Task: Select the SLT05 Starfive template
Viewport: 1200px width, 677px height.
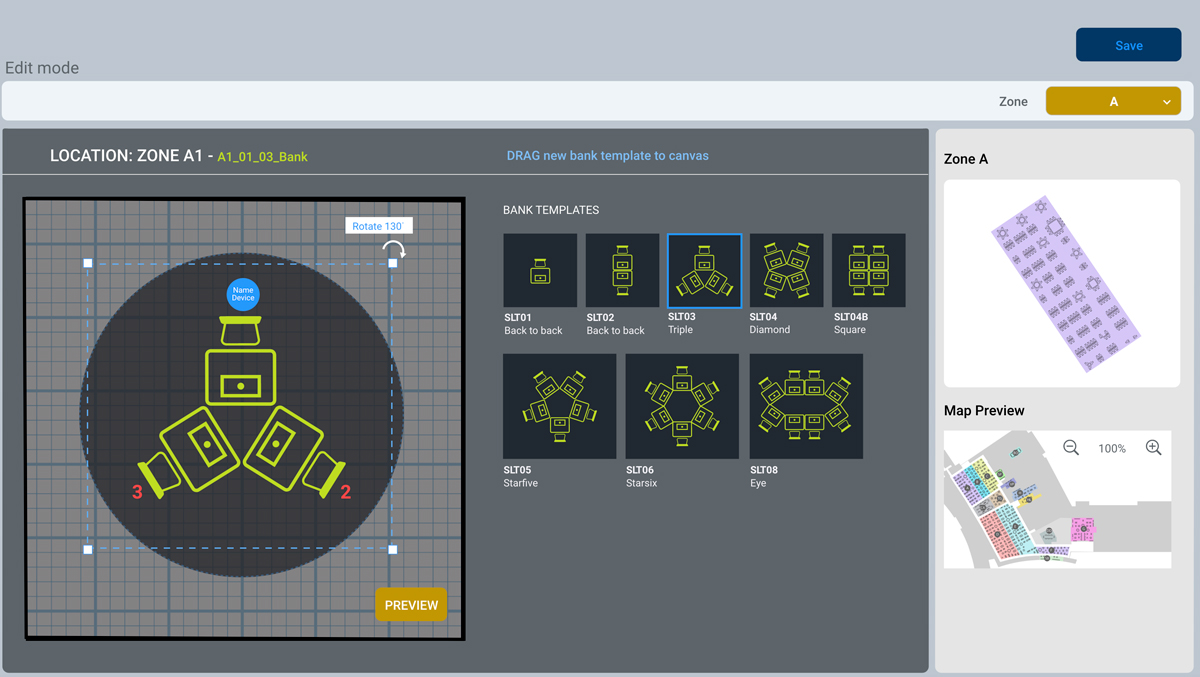Action: tap(559, 406)
